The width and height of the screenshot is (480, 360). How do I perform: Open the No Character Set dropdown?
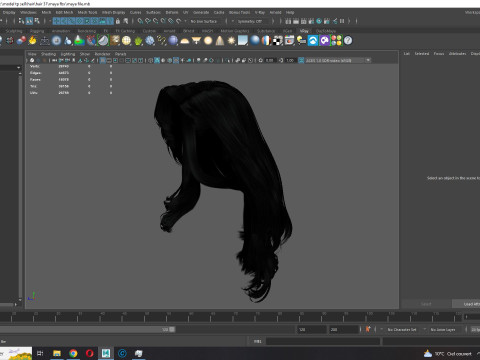point(402,330)
